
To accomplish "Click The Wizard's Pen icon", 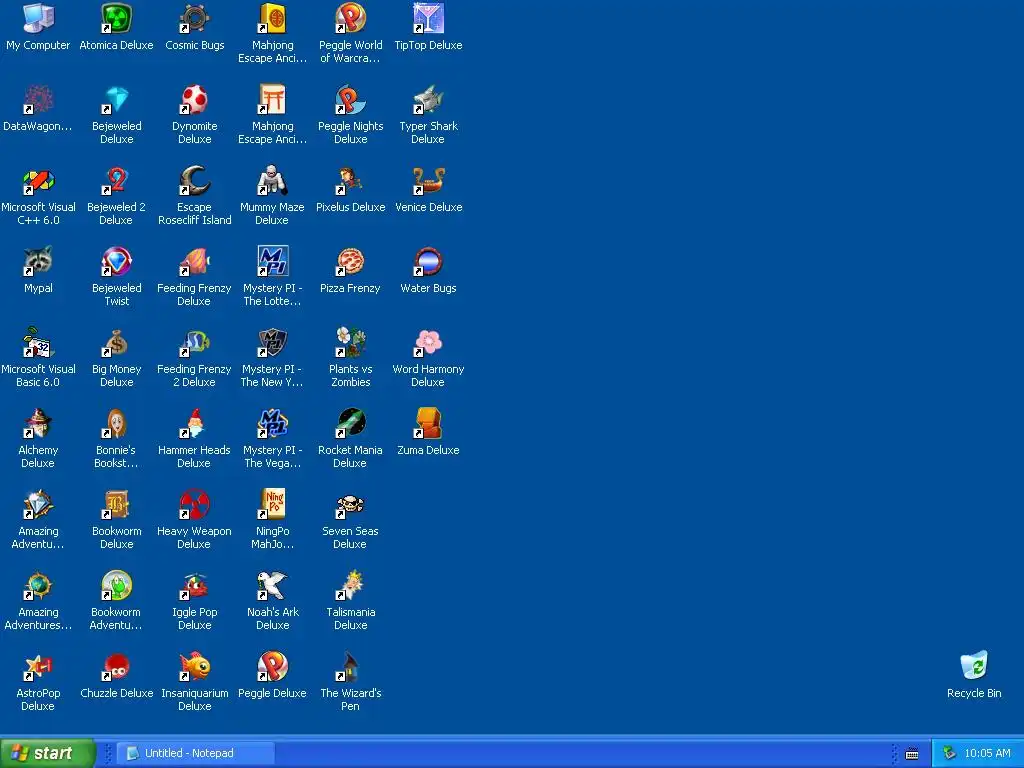I will [x=350, y=666].
